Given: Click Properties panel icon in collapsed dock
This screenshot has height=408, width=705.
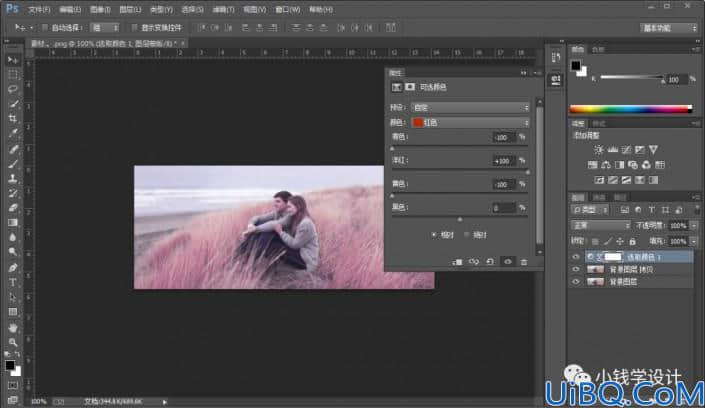Looking at the screenshot, I should coord(556,80).
